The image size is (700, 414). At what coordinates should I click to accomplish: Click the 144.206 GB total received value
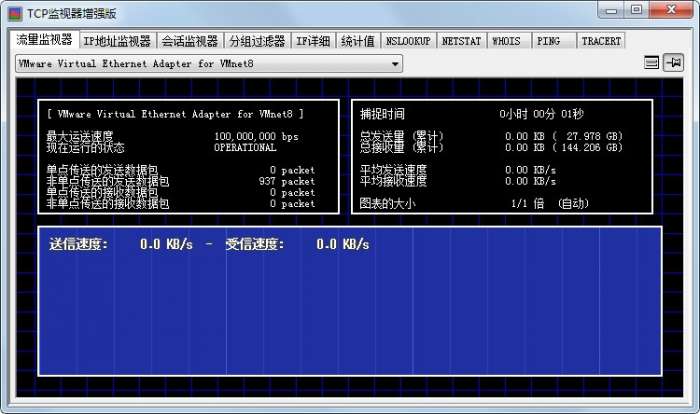pyautogui.click(x=592, y=147)
